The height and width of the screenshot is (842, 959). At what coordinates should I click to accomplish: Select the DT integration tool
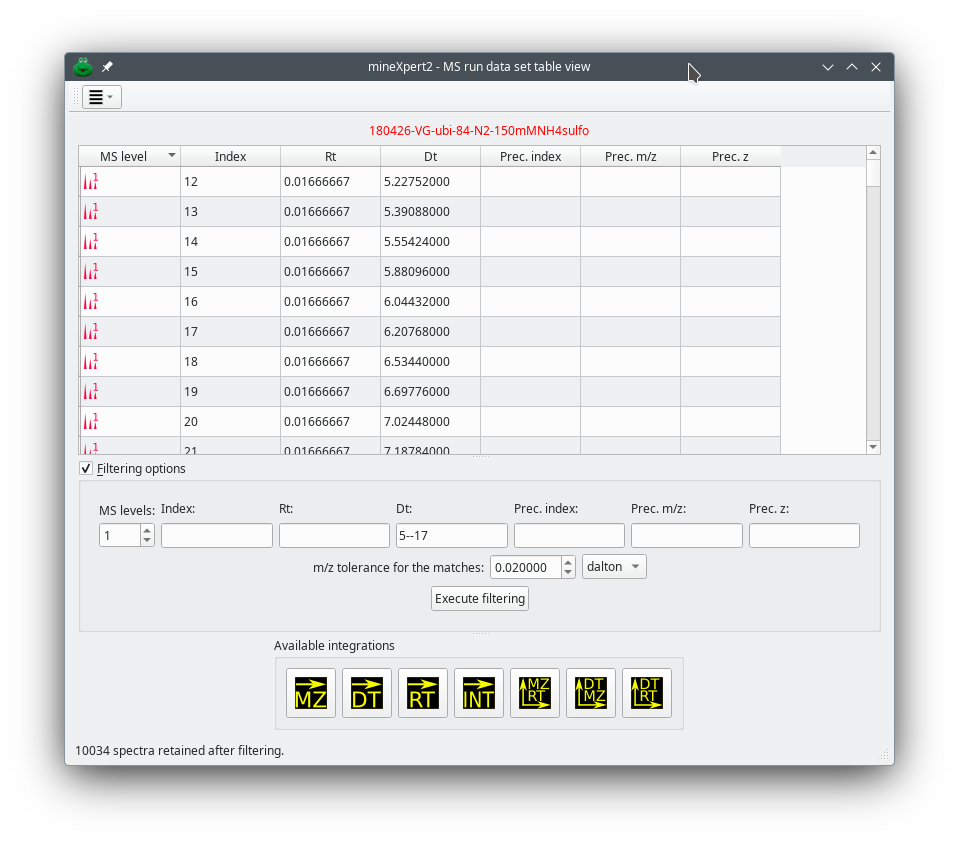point(367,693)
